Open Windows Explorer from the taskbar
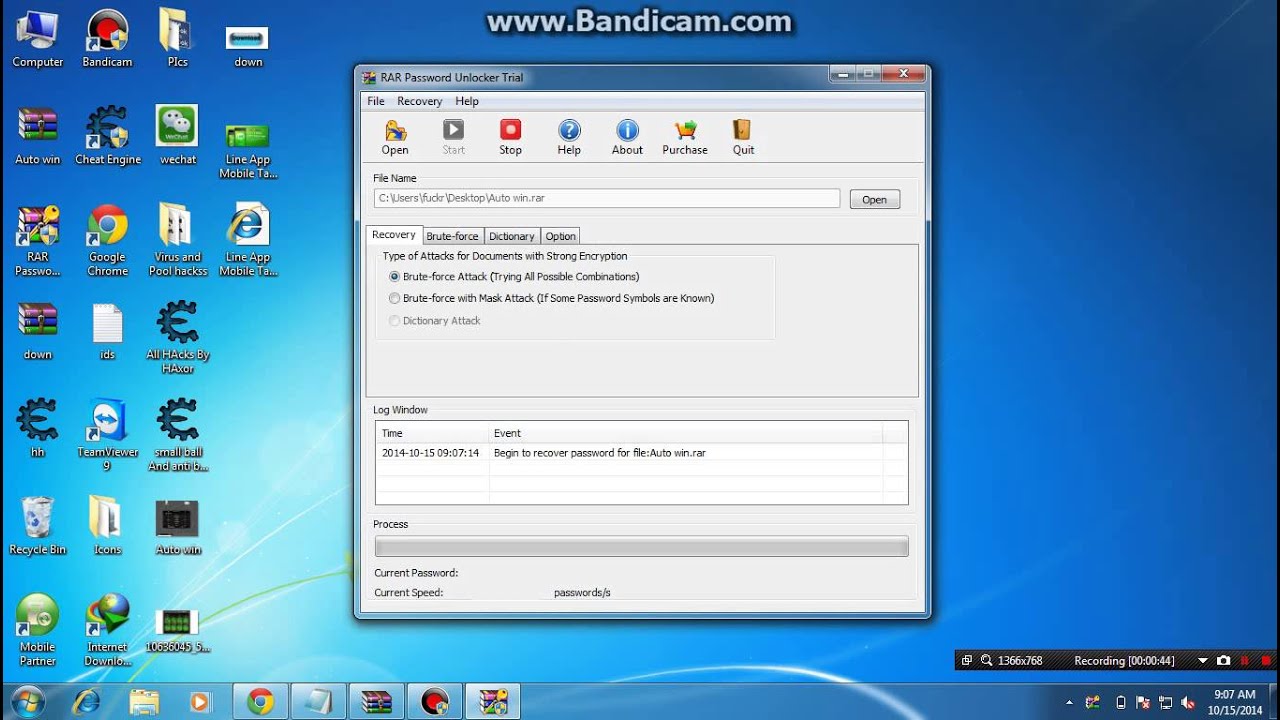Image resolution: width=1280 pixels, height=720 pixels. pyautogui.click(x=144, y=702)
